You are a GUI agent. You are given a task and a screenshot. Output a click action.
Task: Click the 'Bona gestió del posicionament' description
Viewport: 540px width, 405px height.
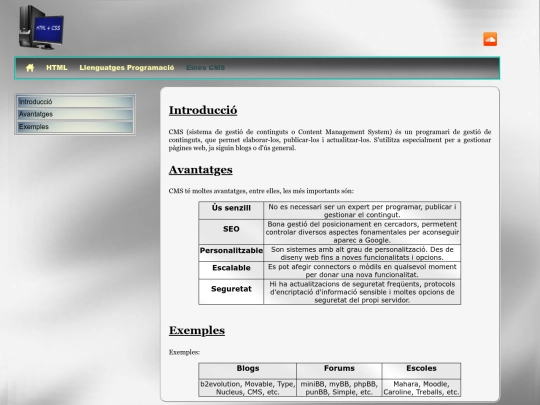(x=362, y=232)
